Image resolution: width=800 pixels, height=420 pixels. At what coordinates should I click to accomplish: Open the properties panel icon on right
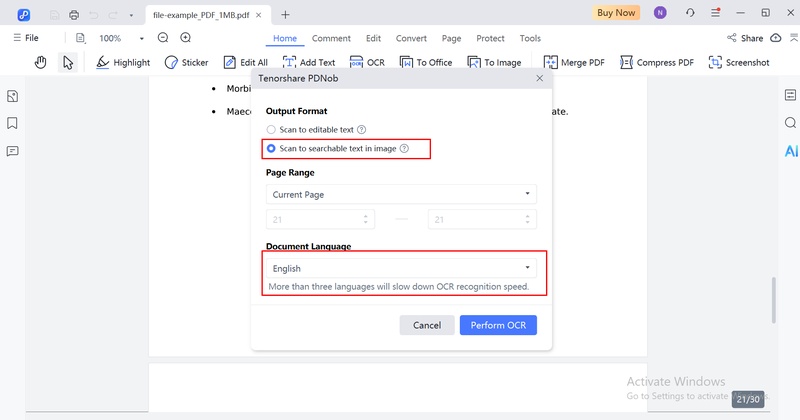(x=790, y=95)
